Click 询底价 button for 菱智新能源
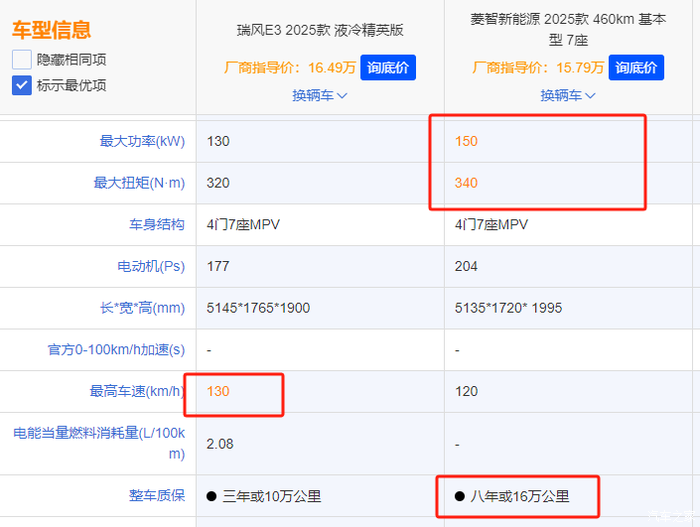Viewport: 700px width, 527px height. tap(636, 67)
